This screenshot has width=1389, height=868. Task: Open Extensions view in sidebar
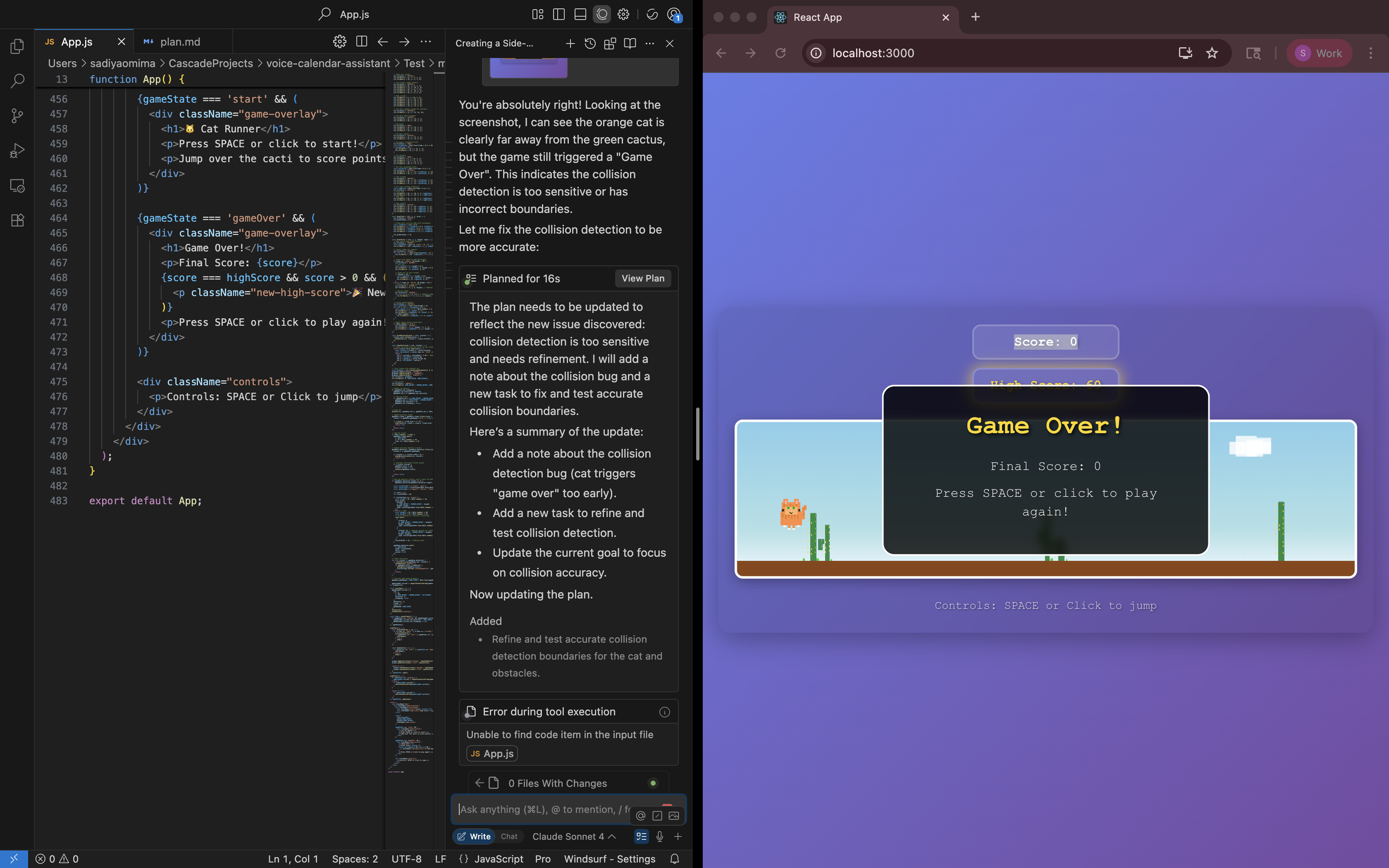(17, 220)
